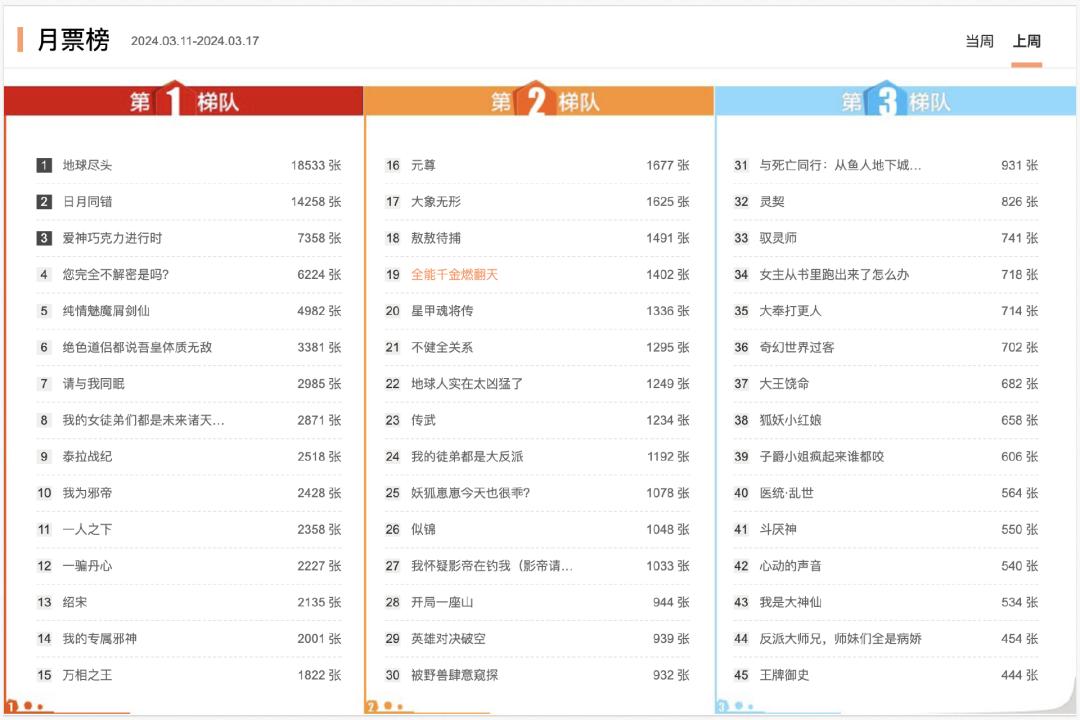Click the 第1梯队 red header banner
The height and width of the screenshot is (720, 1080).
[x=184, y=101]
